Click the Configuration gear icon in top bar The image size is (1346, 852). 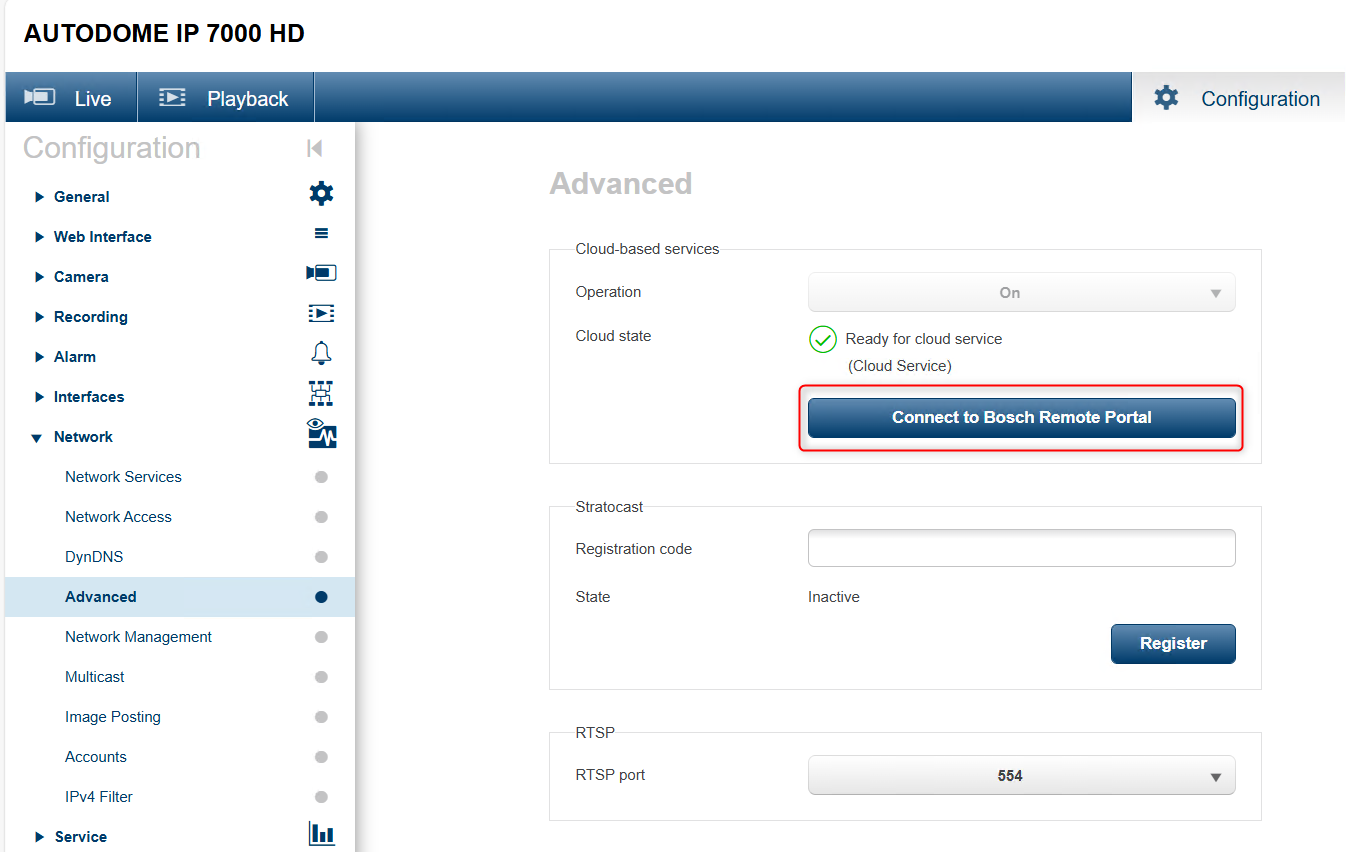tap(1166, 97)
